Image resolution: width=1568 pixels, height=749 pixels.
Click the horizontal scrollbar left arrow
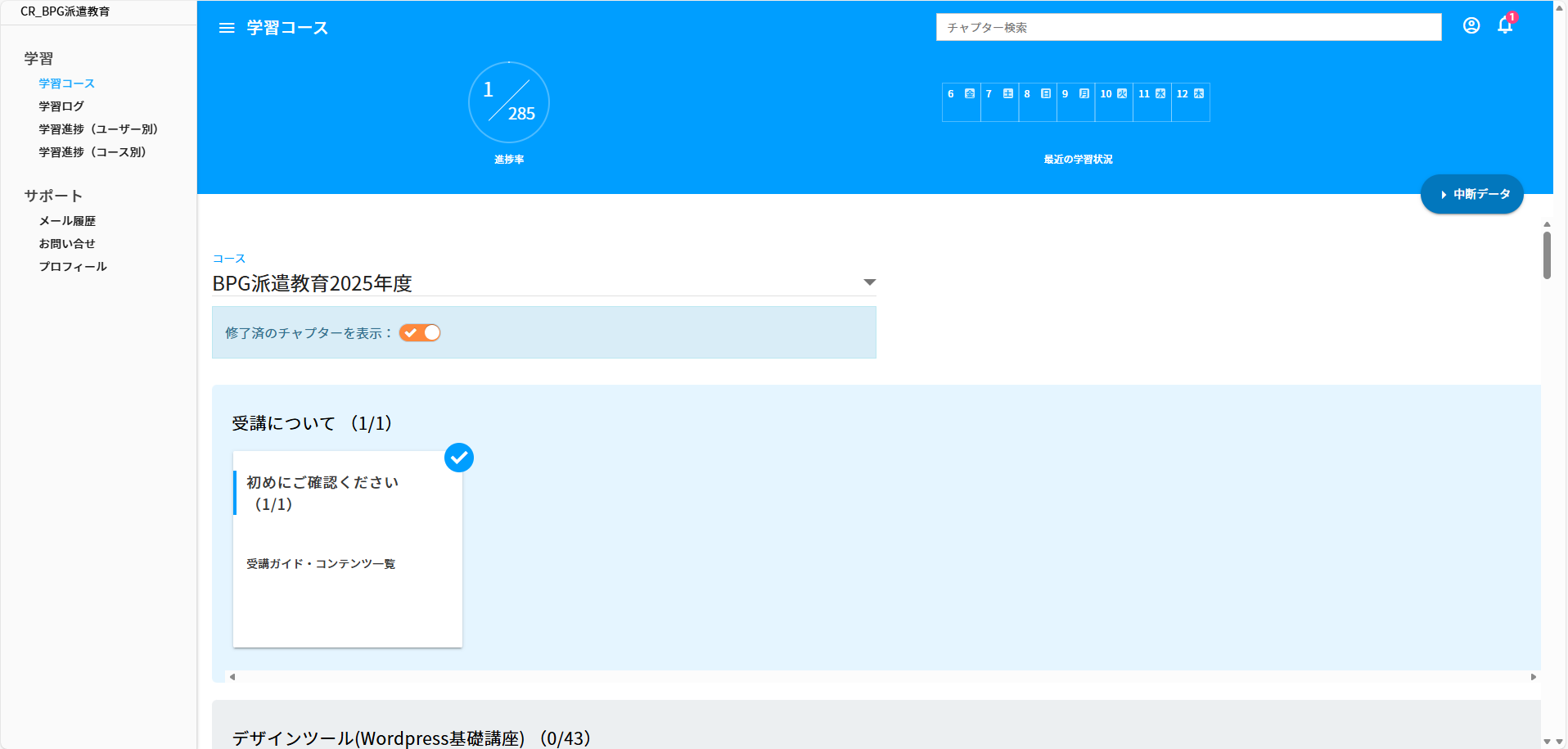[x=232, y=677]
